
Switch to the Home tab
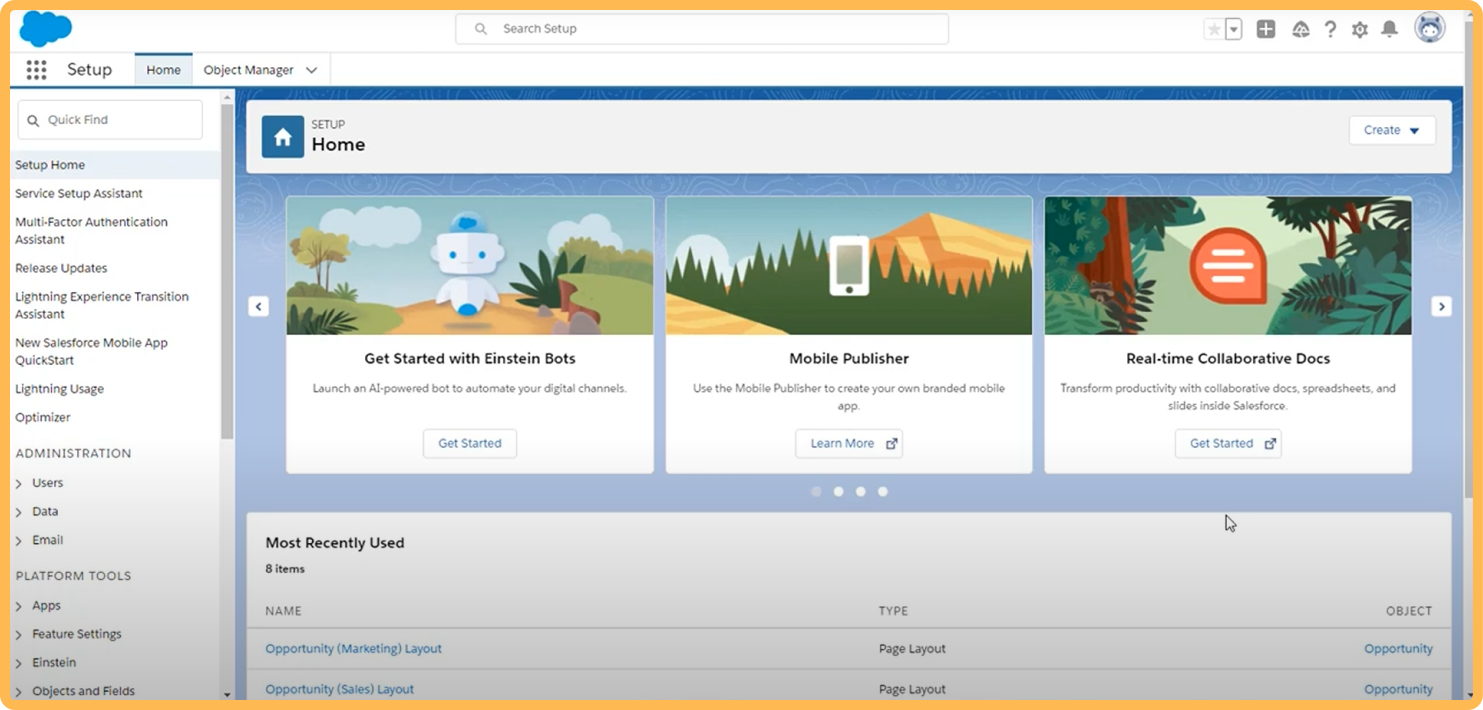tap(163, 70)
